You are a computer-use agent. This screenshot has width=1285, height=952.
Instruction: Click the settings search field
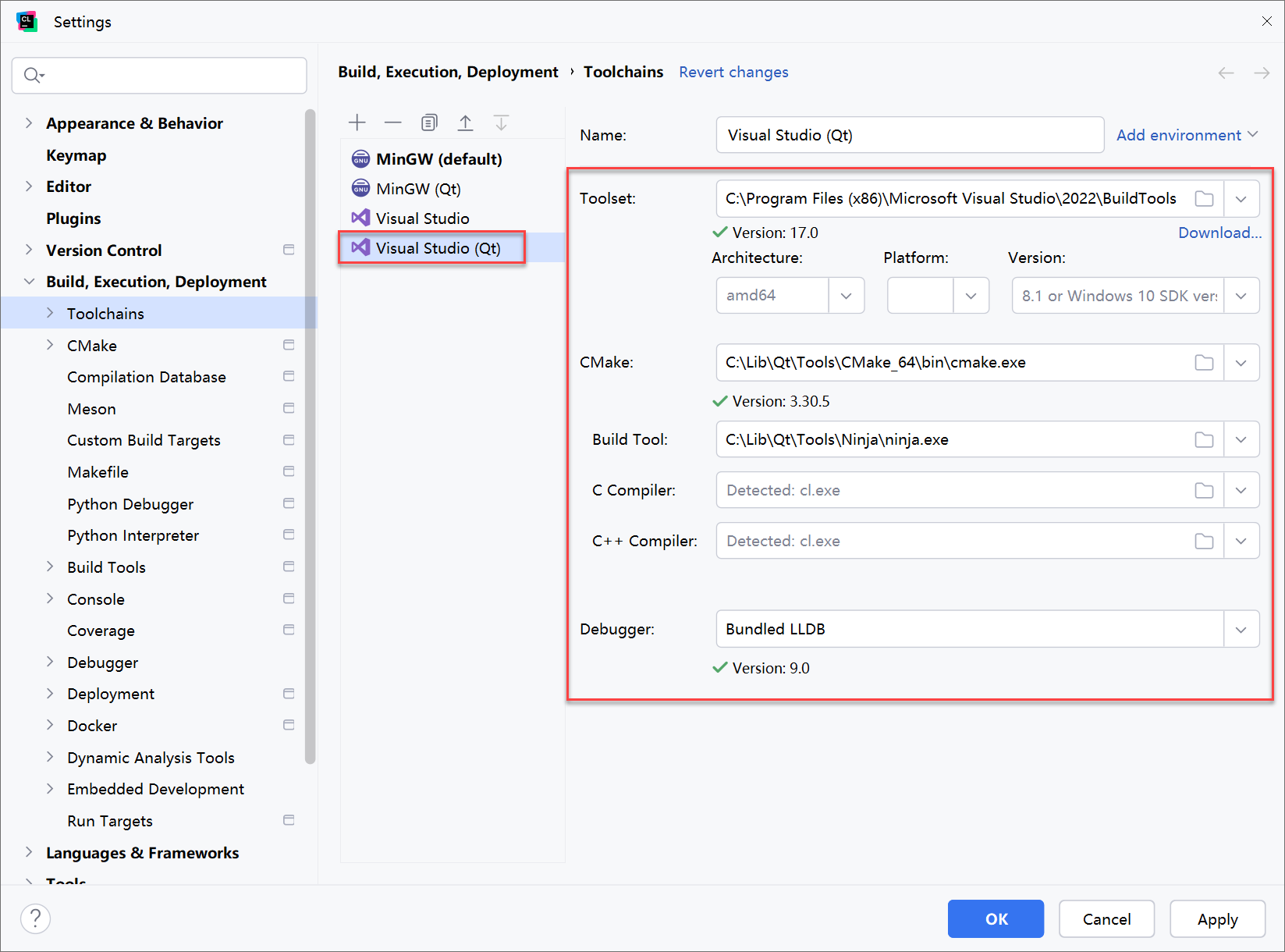click(x=159, y=75)
